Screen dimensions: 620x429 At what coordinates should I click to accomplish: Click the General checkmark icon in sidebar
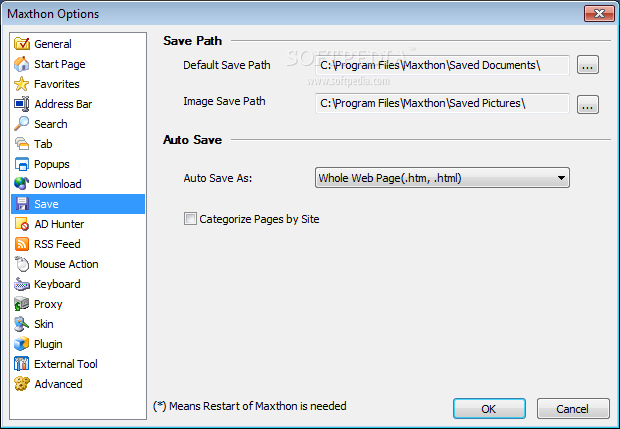(22, 43)
